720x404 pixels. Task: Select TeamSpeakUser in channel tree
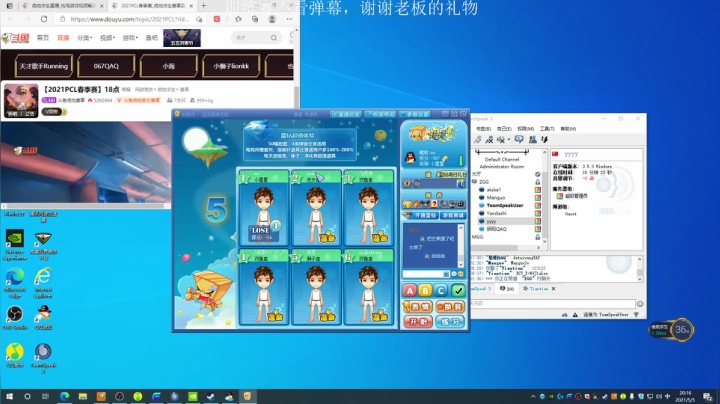click(x=505, y=205)
